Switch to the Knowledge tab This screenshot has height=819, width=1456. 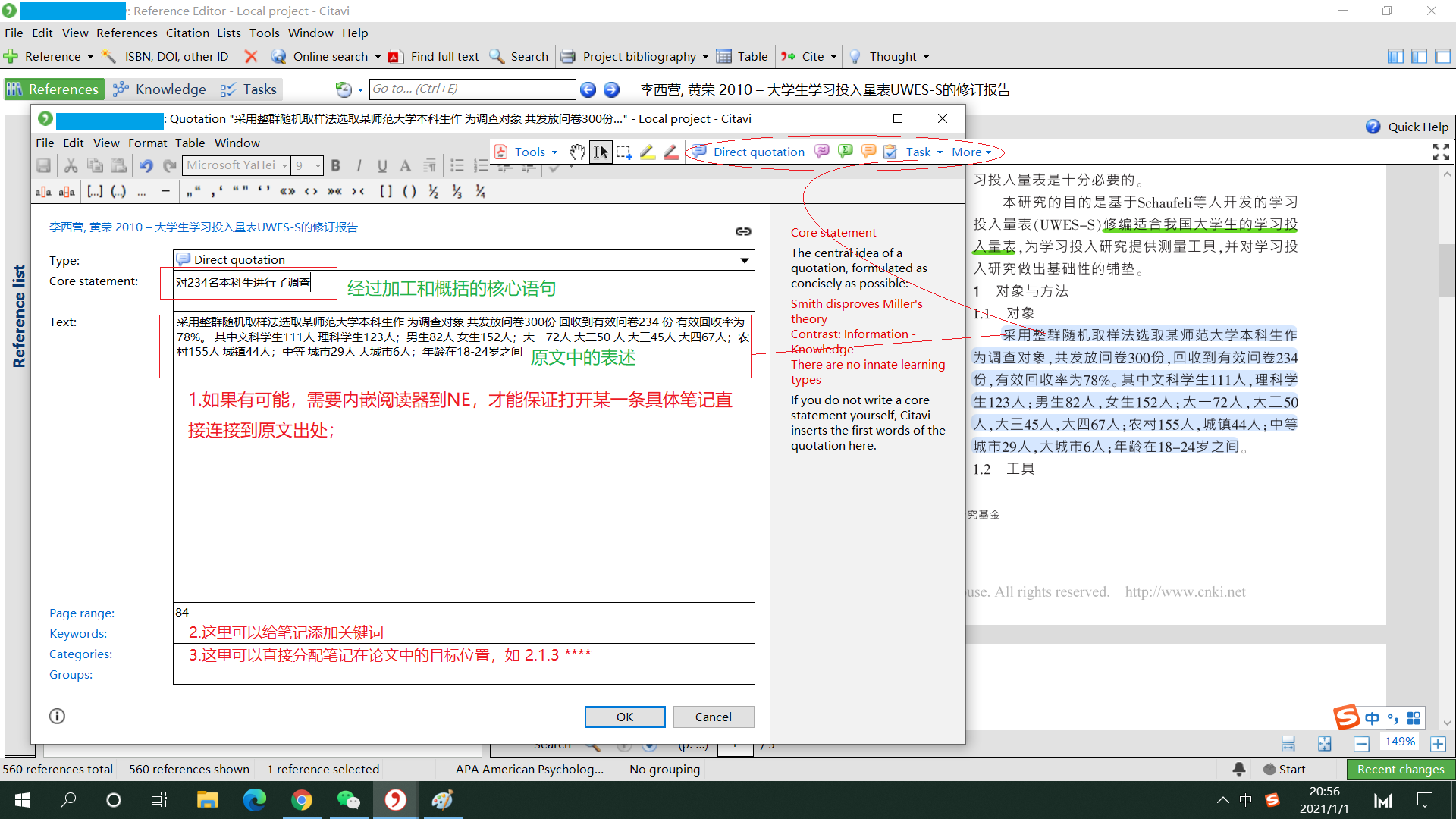(x=160, y=89)
